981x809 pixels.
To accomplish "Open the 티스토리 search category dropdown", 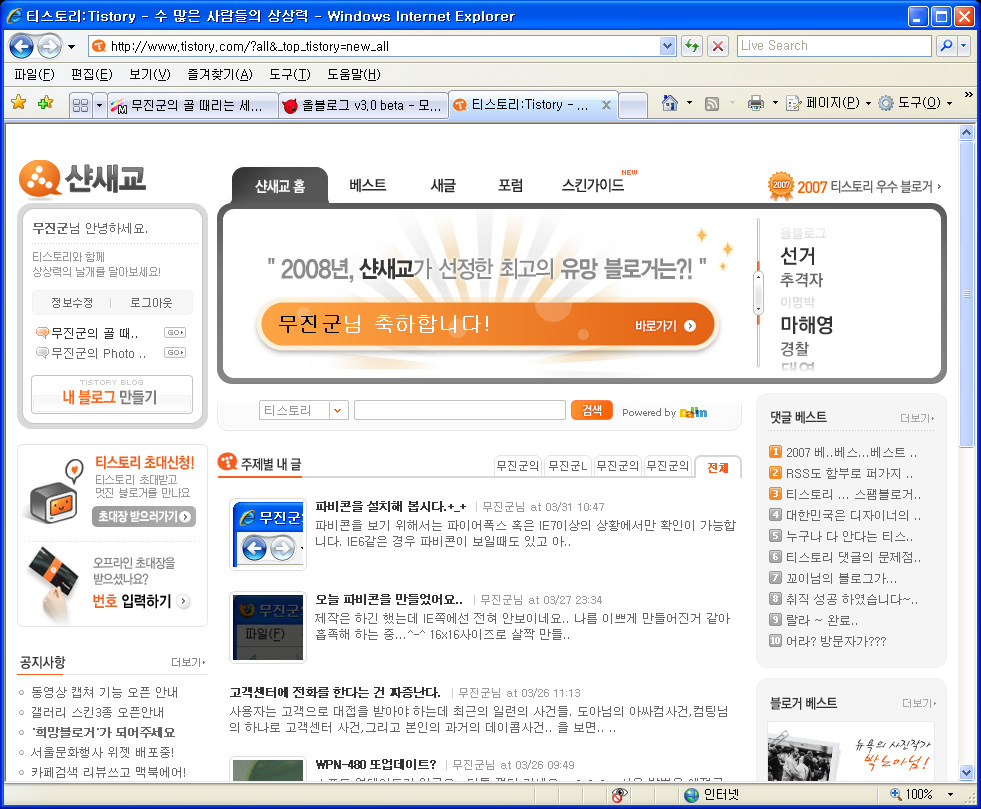I will point(303,410).
